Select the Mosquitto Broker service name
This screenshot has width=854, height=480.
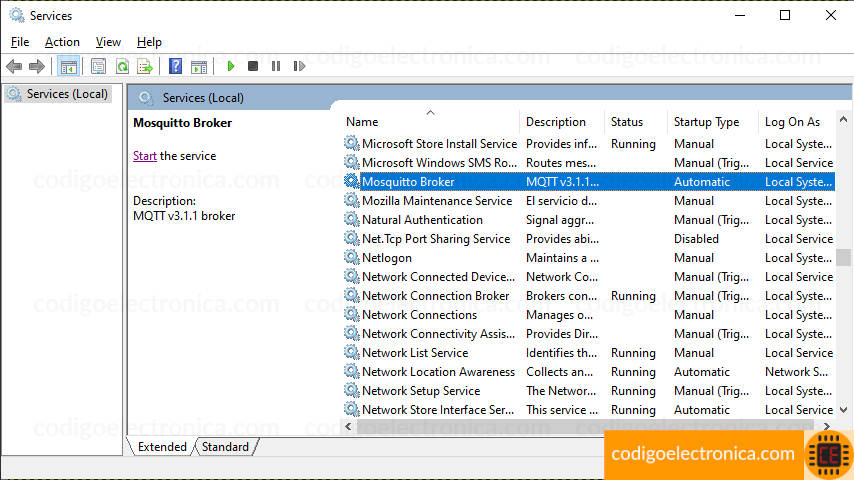(408, 182)
